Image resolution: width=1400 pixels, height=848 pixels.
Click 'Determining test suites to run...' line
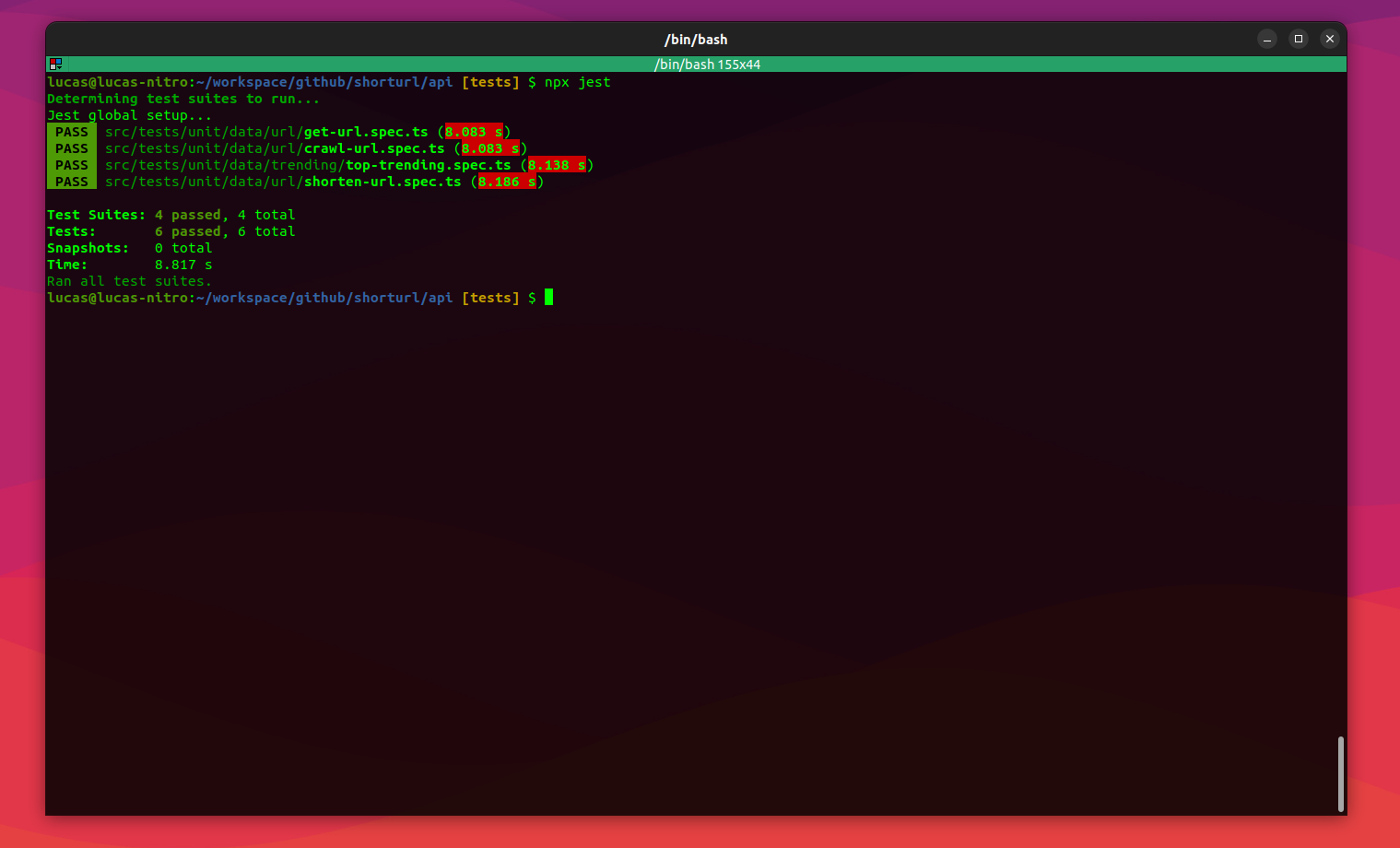tap(183, 99)
